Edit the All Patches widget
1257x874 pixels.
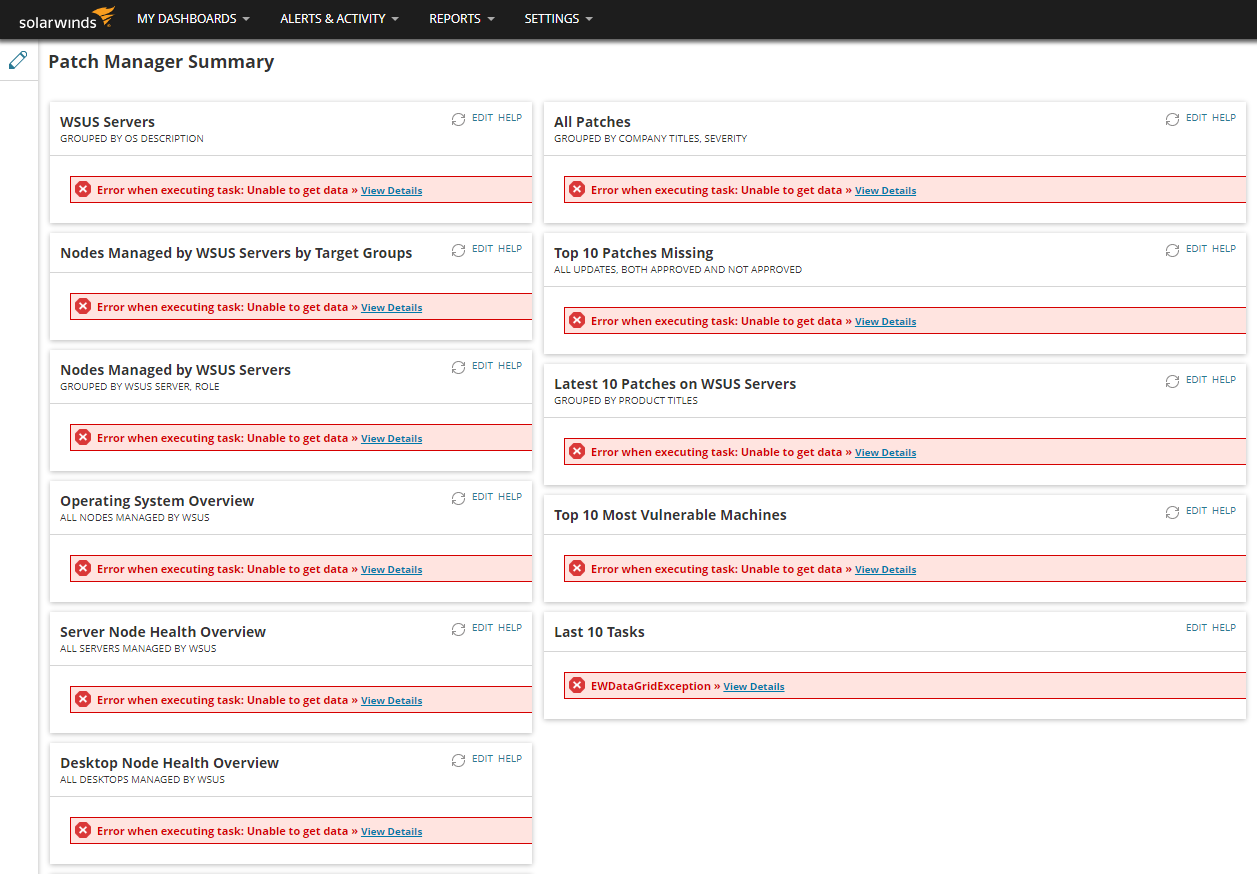[1196, 118]
